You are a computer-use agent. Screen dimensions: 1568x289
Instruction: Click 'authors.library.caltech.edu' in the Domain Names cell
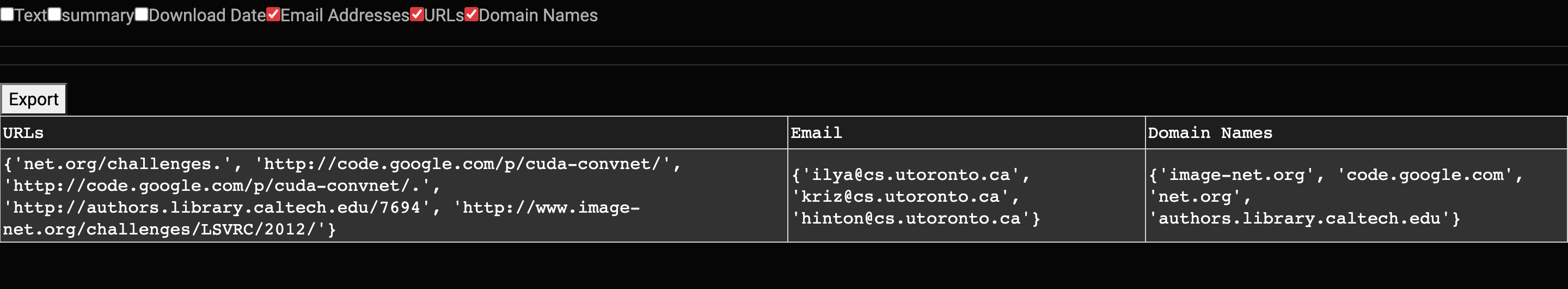coord(1300,219)
